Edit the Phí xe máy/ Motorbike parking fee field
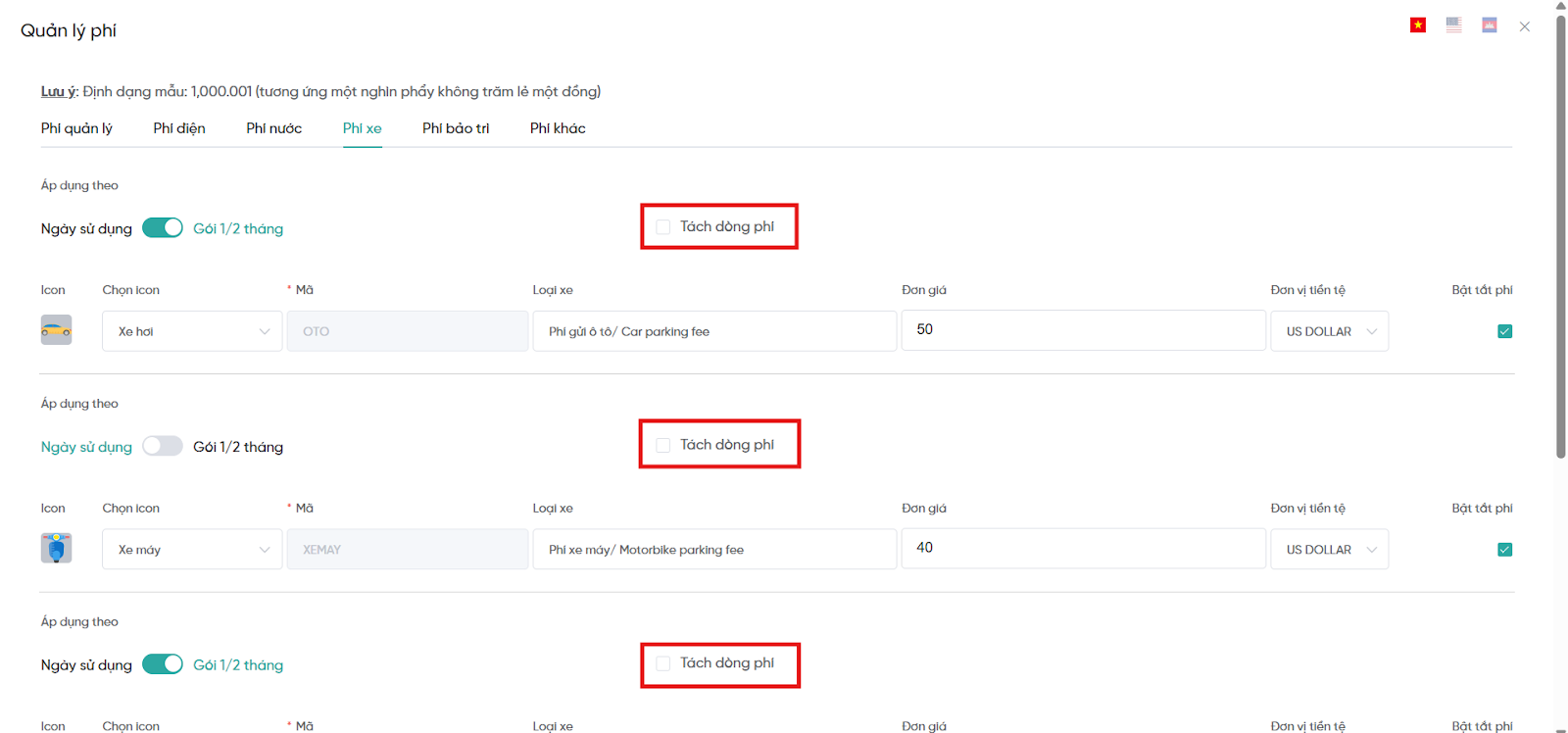This screenshot has height=733, width=1568. [x=714, y=550]
